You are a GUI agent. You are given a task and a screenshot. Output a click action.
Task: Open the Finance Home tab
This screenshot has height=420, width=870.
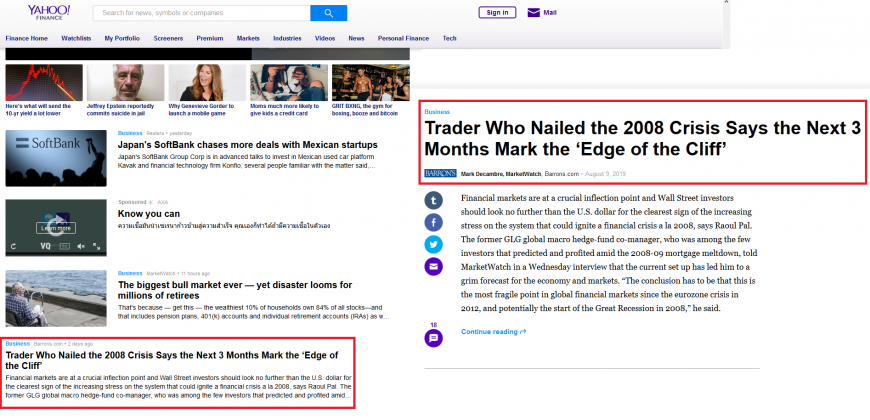pyautogui.click(x=27, y=38)
